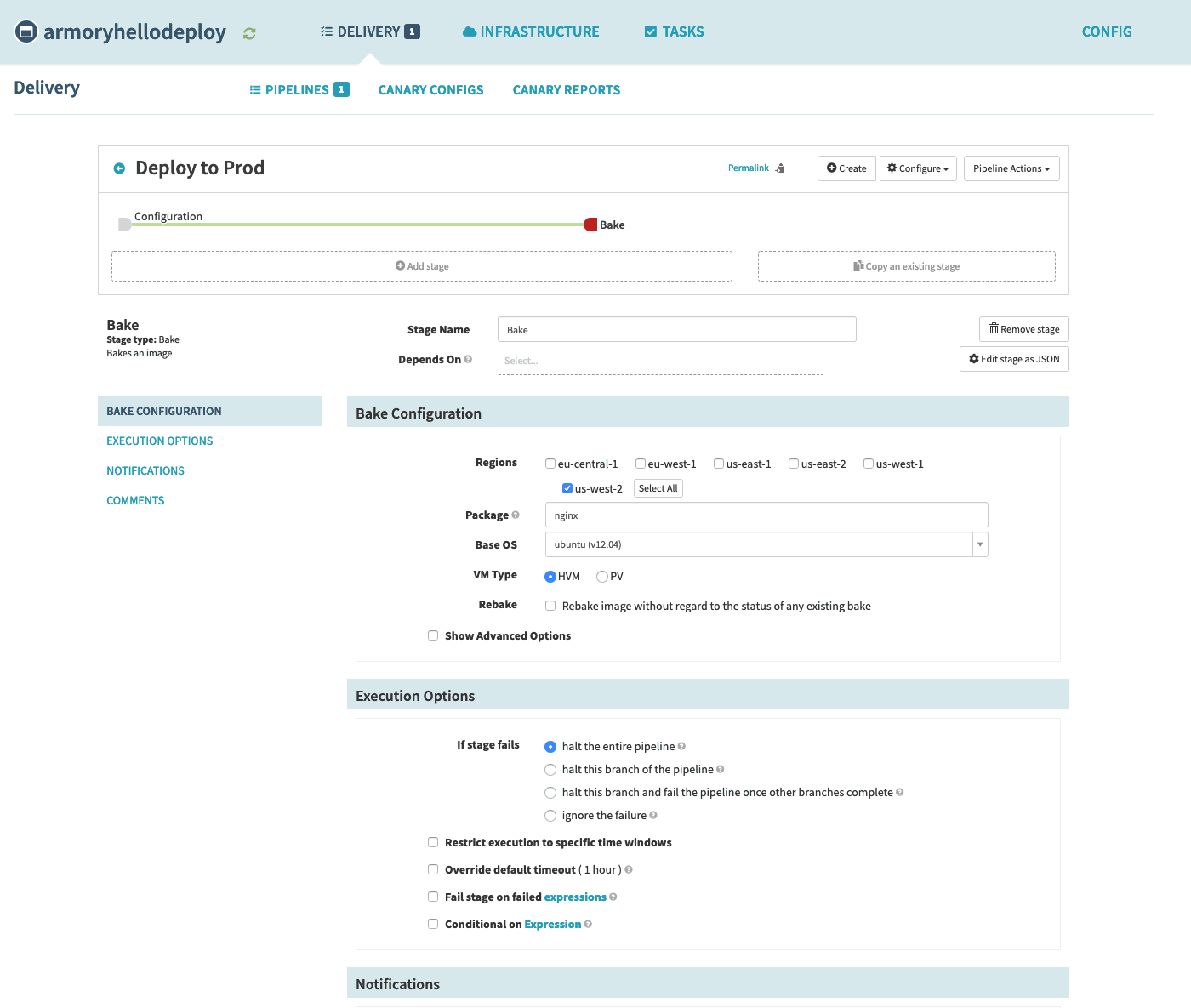Click the copy permalink clipboard icon
Image resolution: width=1191 pixels, height=1008 pixels.
[x=780, y=168]
